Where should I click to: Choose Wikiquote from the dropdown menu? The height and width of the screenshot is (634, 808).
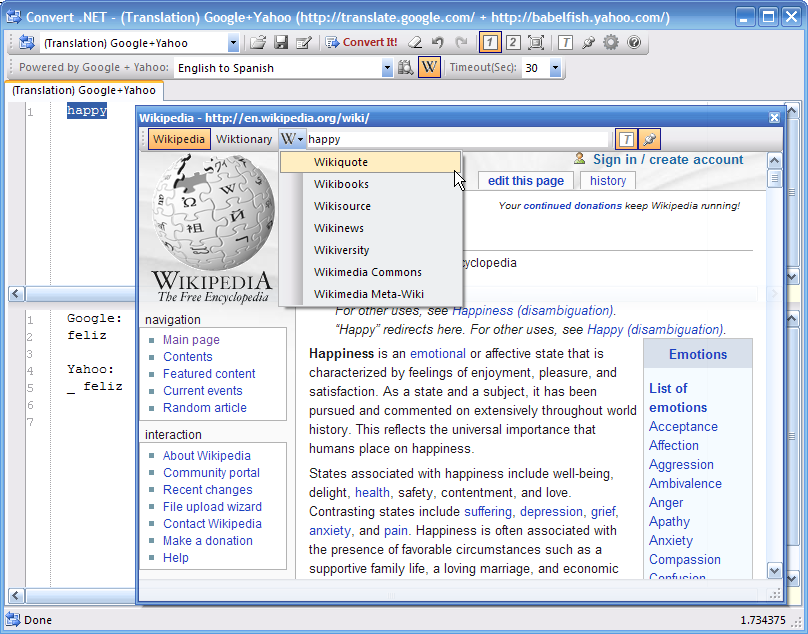click(370, 162)
